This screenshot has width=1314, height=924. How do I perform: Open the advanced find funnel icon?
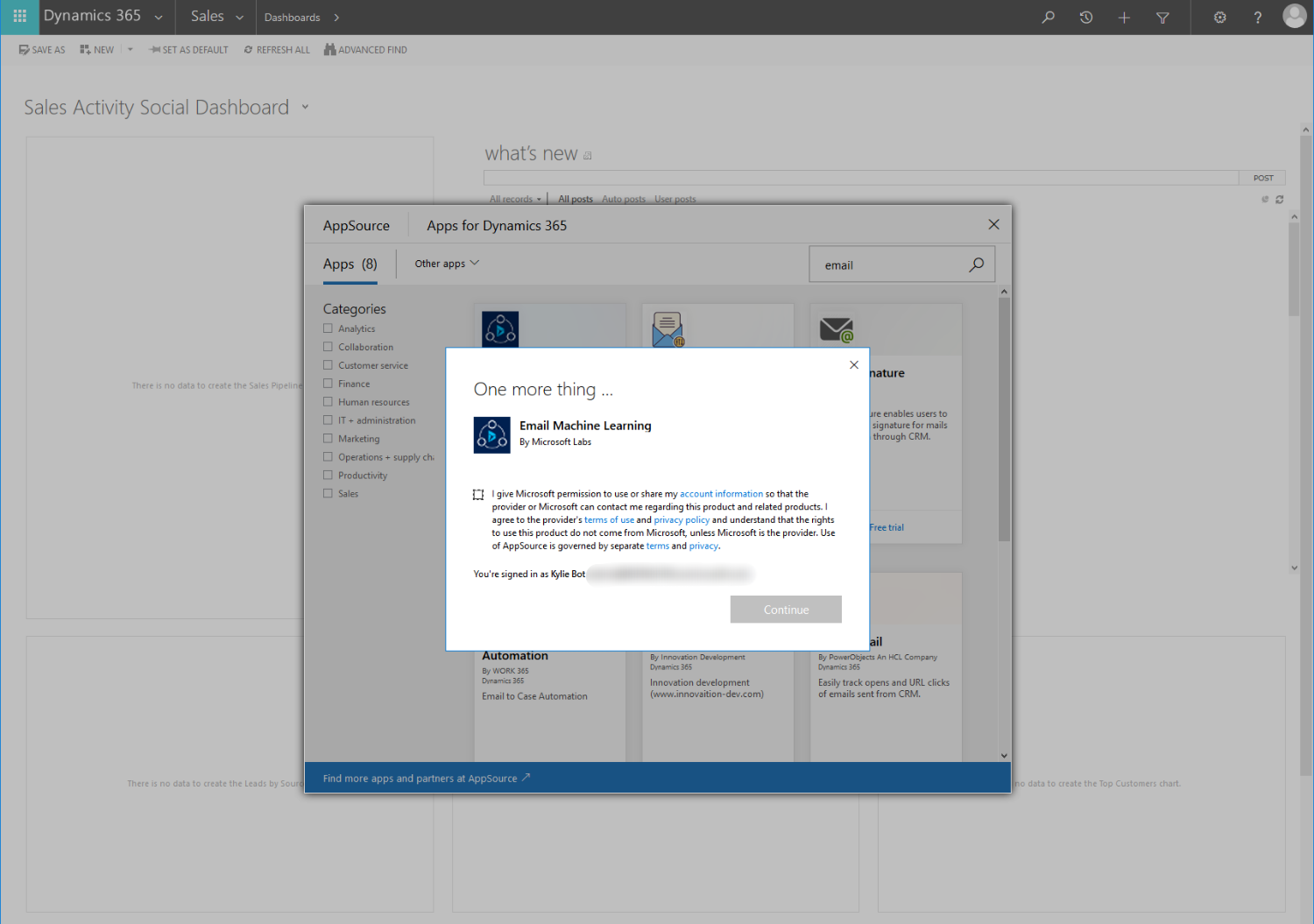pyautogui.click(x=1162, y=18)
